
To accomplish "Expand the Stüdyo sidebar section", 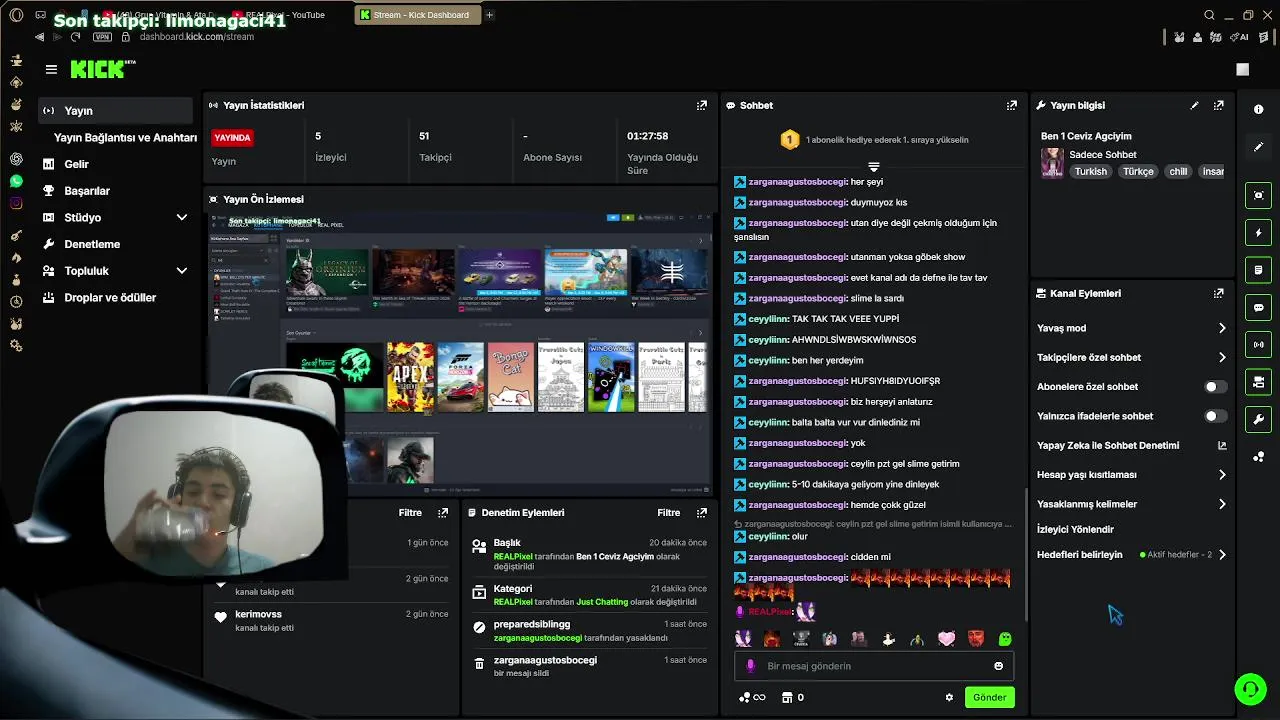I will [x=181, y=217].
